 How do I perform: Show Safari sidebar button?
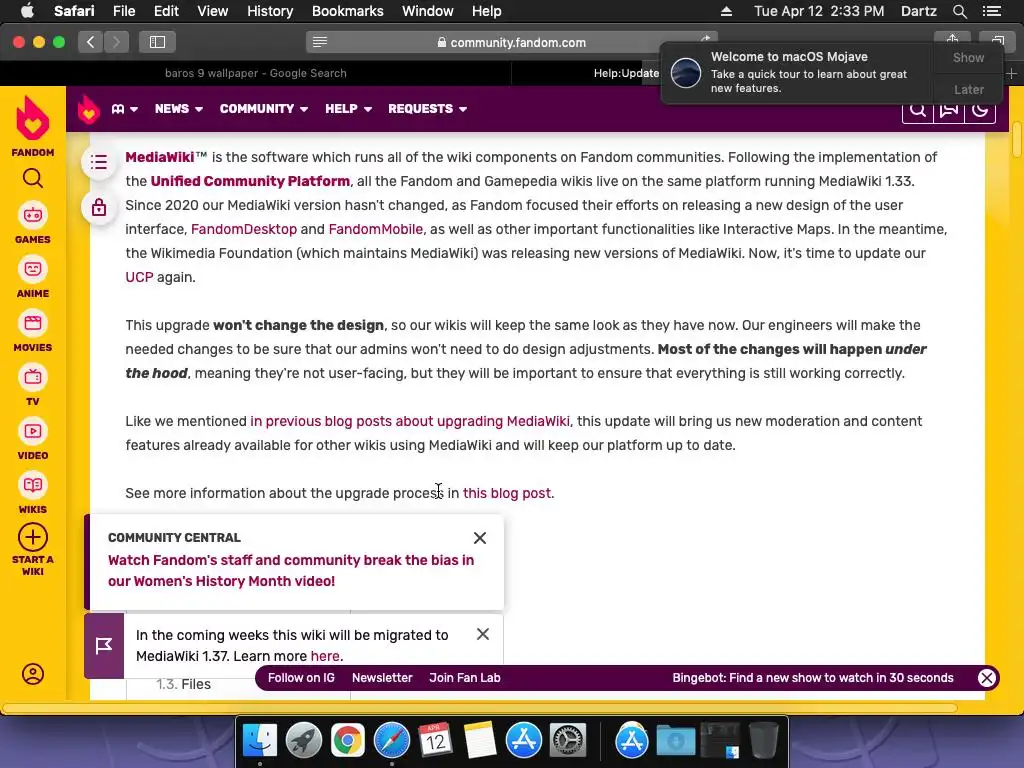157,42
